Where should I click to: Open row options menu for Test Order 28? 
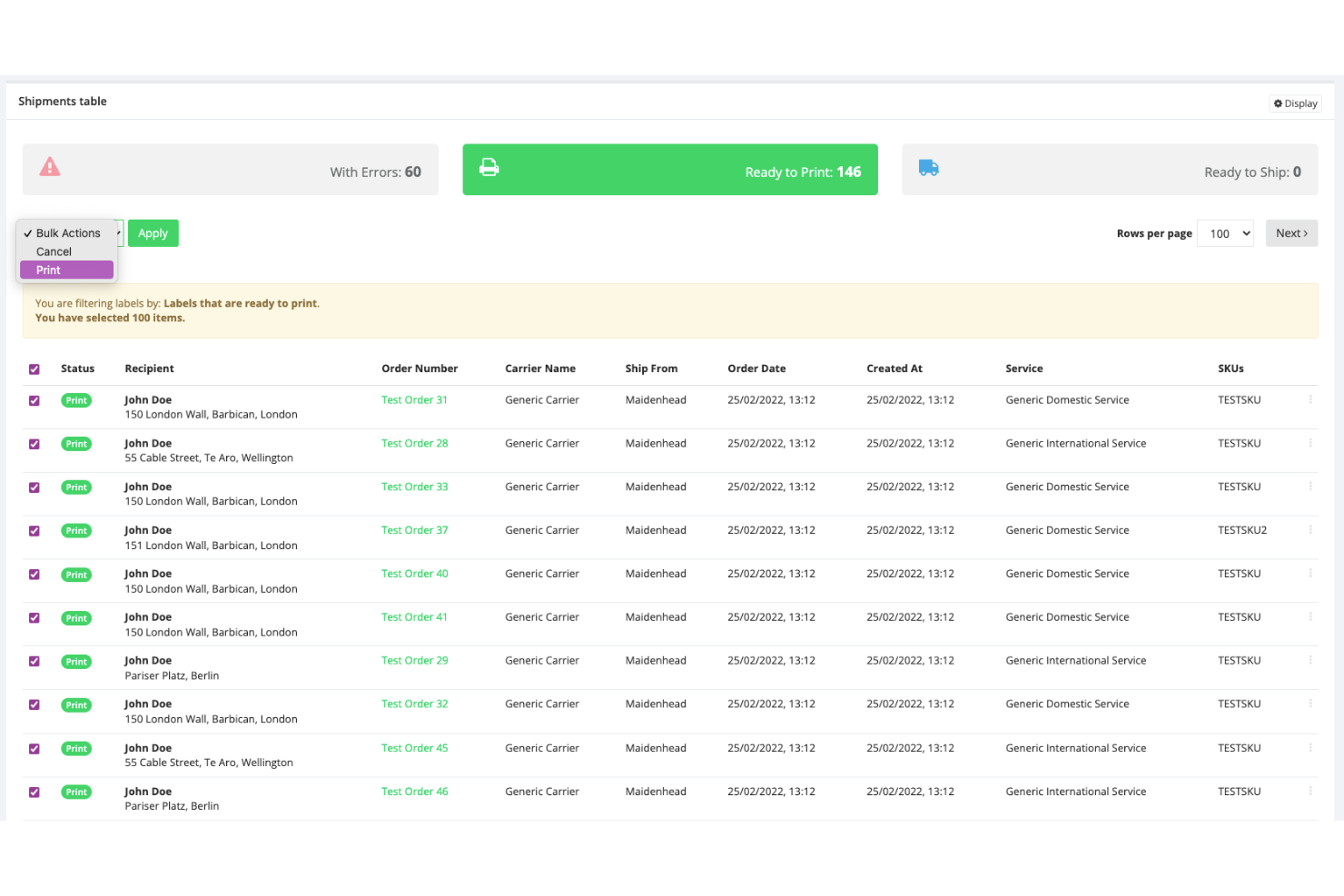(1310, 443)
